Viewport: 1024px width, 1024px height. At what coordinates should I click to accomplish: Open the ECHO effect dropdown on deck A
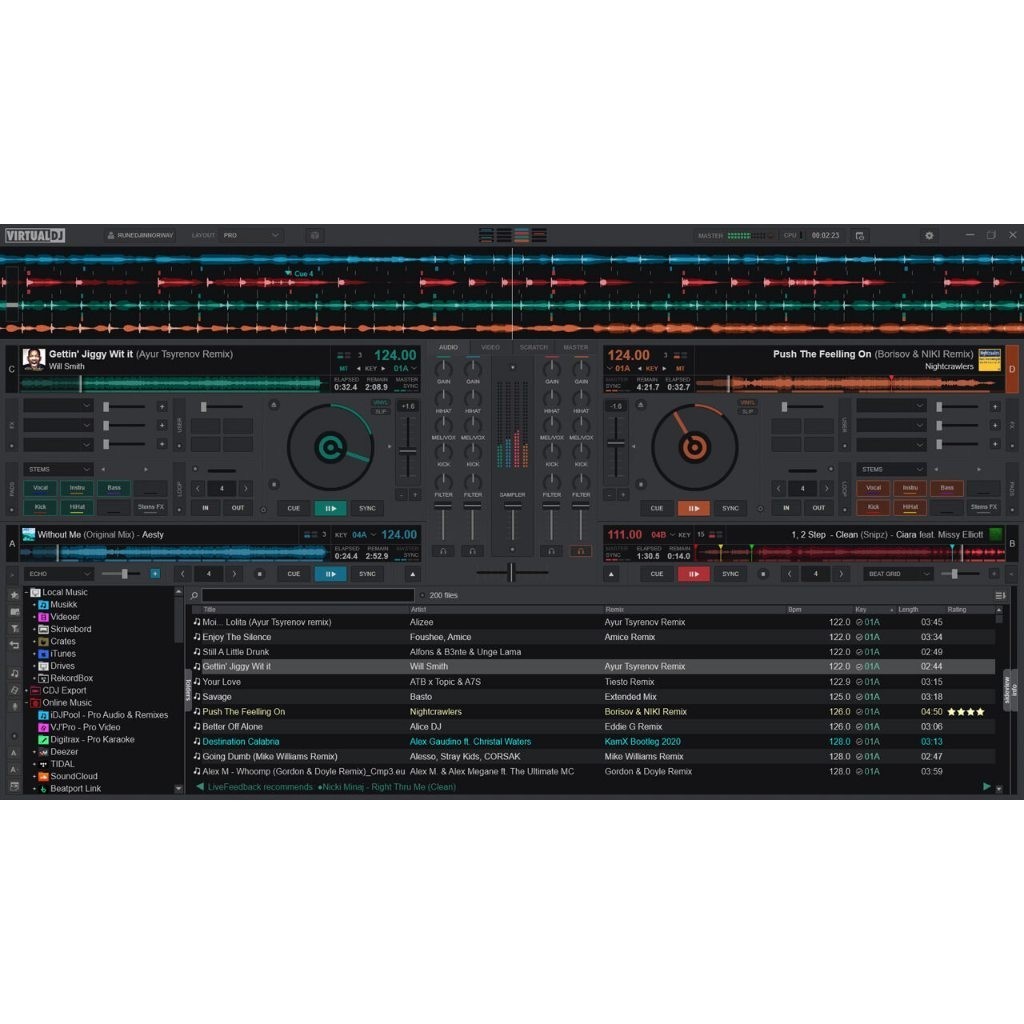click(59, 574)
